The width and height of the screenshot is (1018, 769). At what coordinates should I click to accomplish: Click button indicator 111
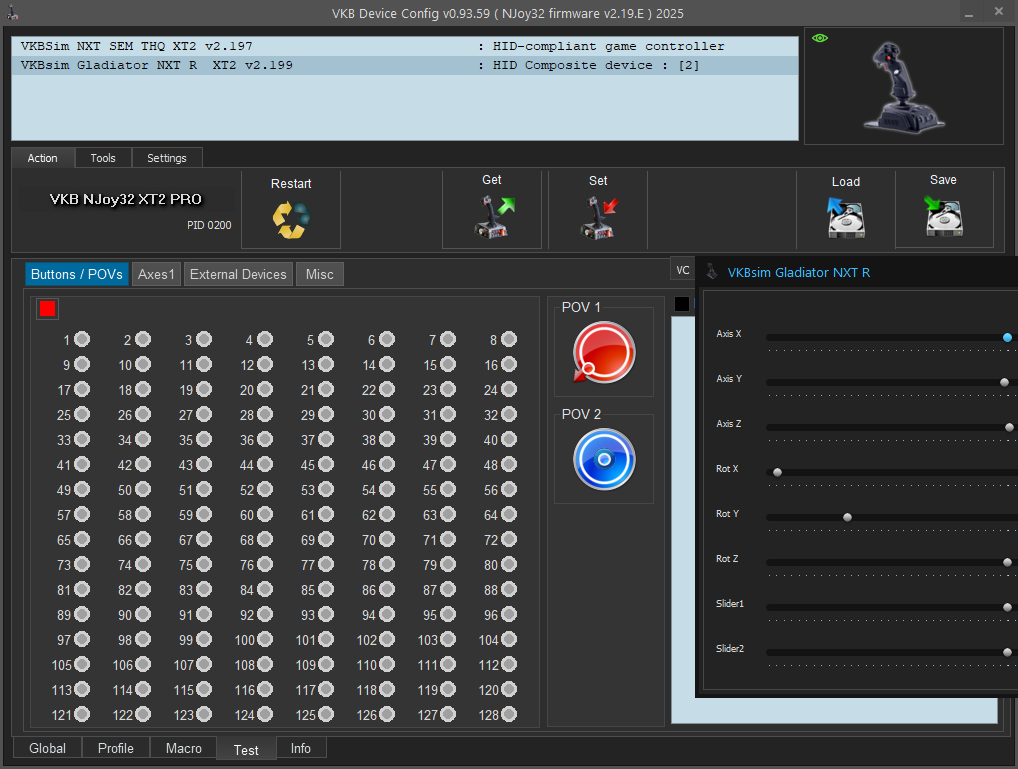coord(448,664)
